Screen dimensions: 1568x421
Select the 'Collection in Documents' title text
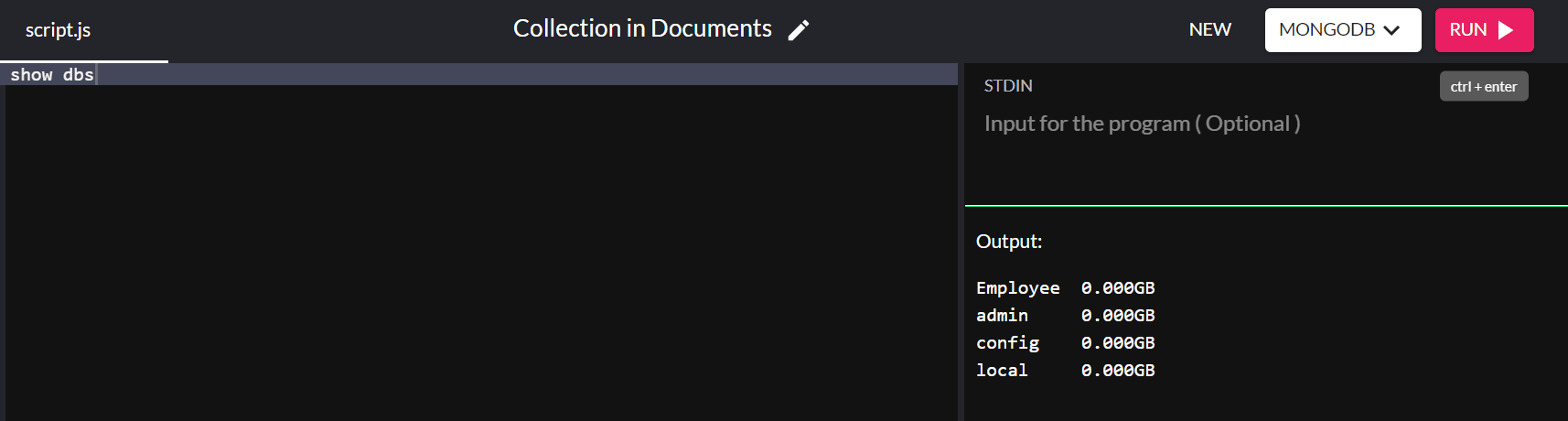pyautogui.click(x=642, y=29)
